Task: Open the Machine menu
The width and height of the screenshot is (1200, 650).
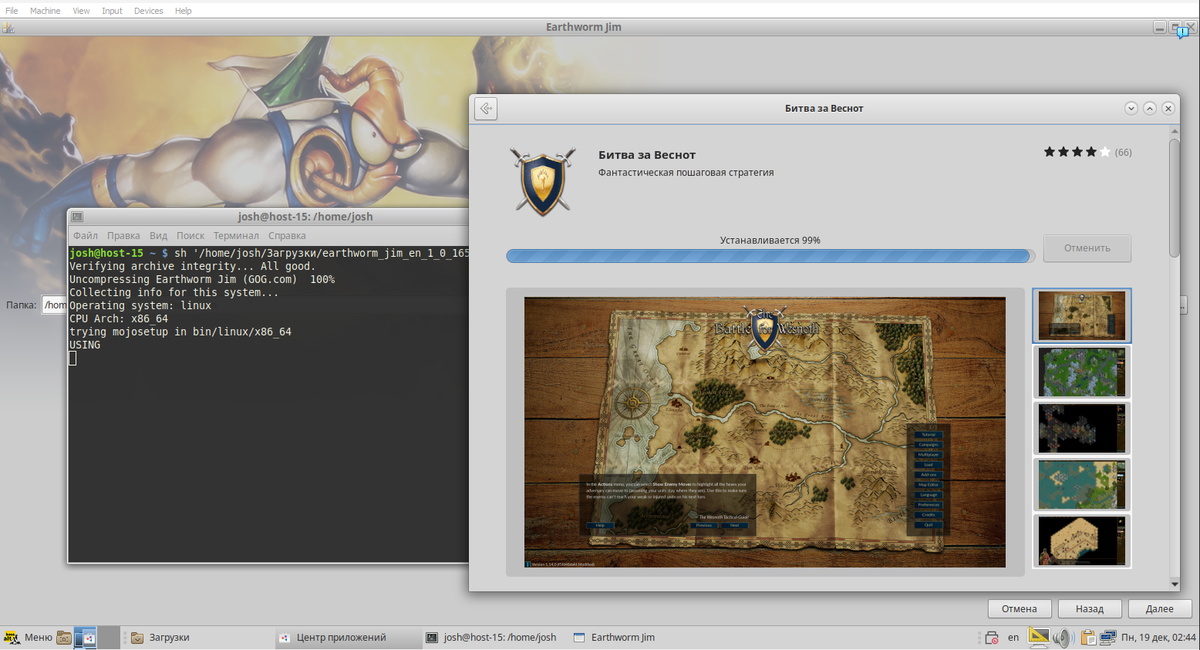Action: coord(45,10)
